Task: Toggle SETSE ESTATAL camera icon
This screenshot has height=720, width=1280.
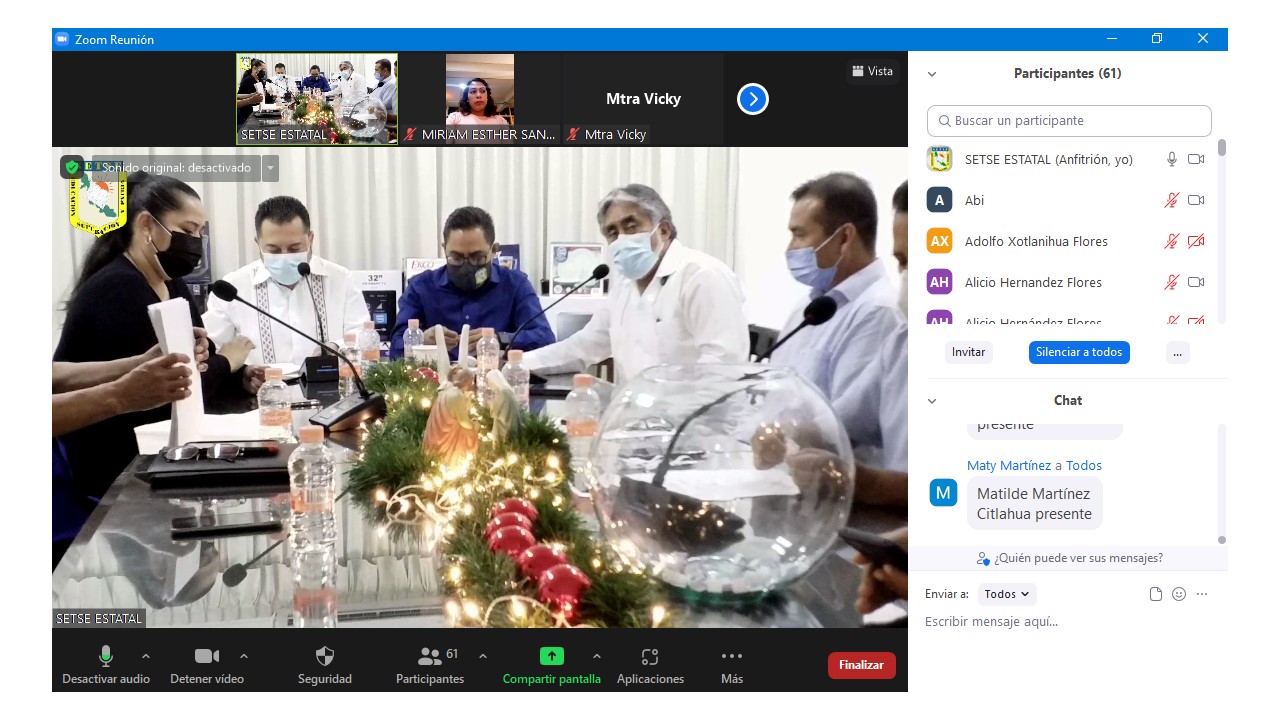Action: (1196, 159)
